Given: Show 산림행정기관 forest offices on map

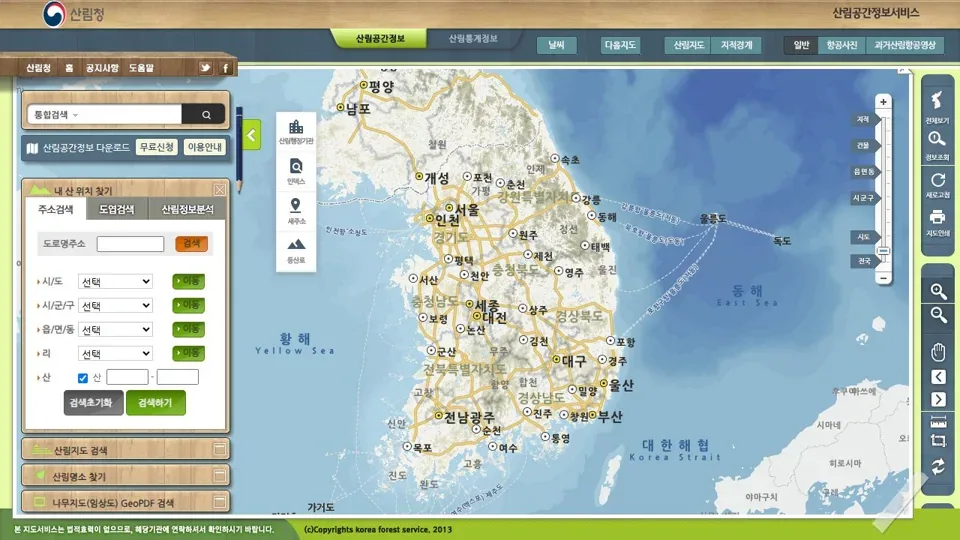Looking at the screenshot, I should pos(296,132).
